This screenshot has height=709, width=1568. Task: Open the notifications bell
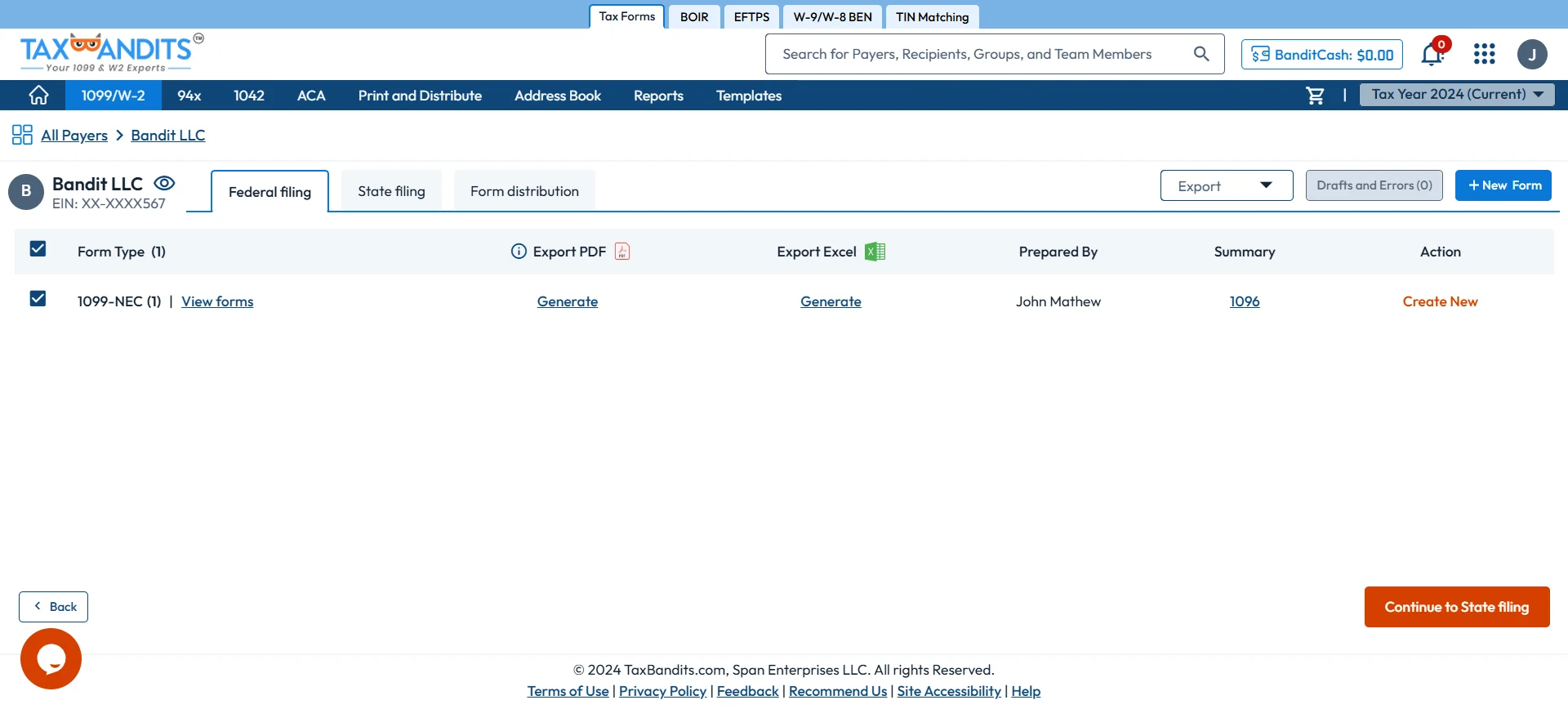click(1432, 54)
